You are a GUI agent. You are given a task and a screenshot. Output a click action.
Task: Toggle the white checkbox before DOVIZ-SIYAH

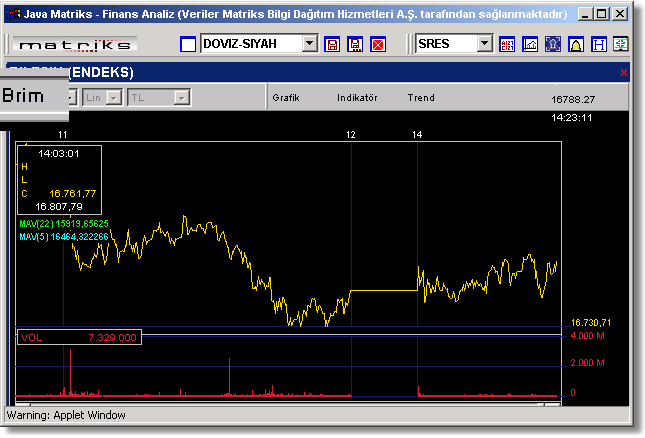[x=188, y=45]
